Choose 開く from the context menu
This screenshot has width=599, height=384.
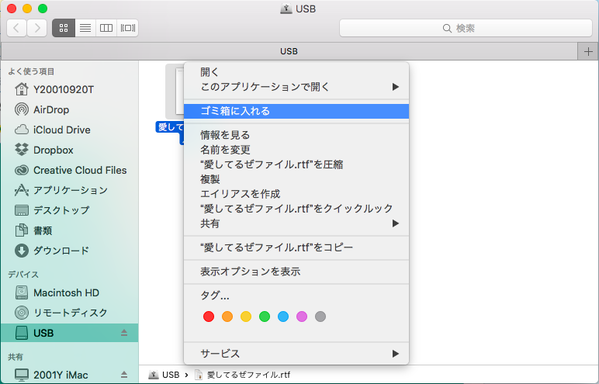(x=296, y=72)
